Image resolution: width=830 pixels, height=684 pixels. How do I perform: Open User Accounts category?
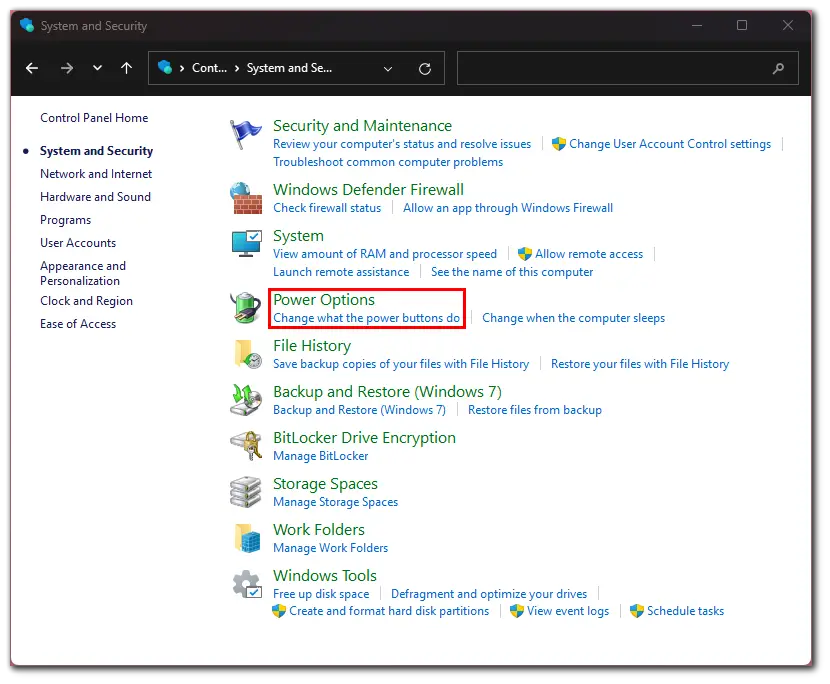[x=78, y=243]
